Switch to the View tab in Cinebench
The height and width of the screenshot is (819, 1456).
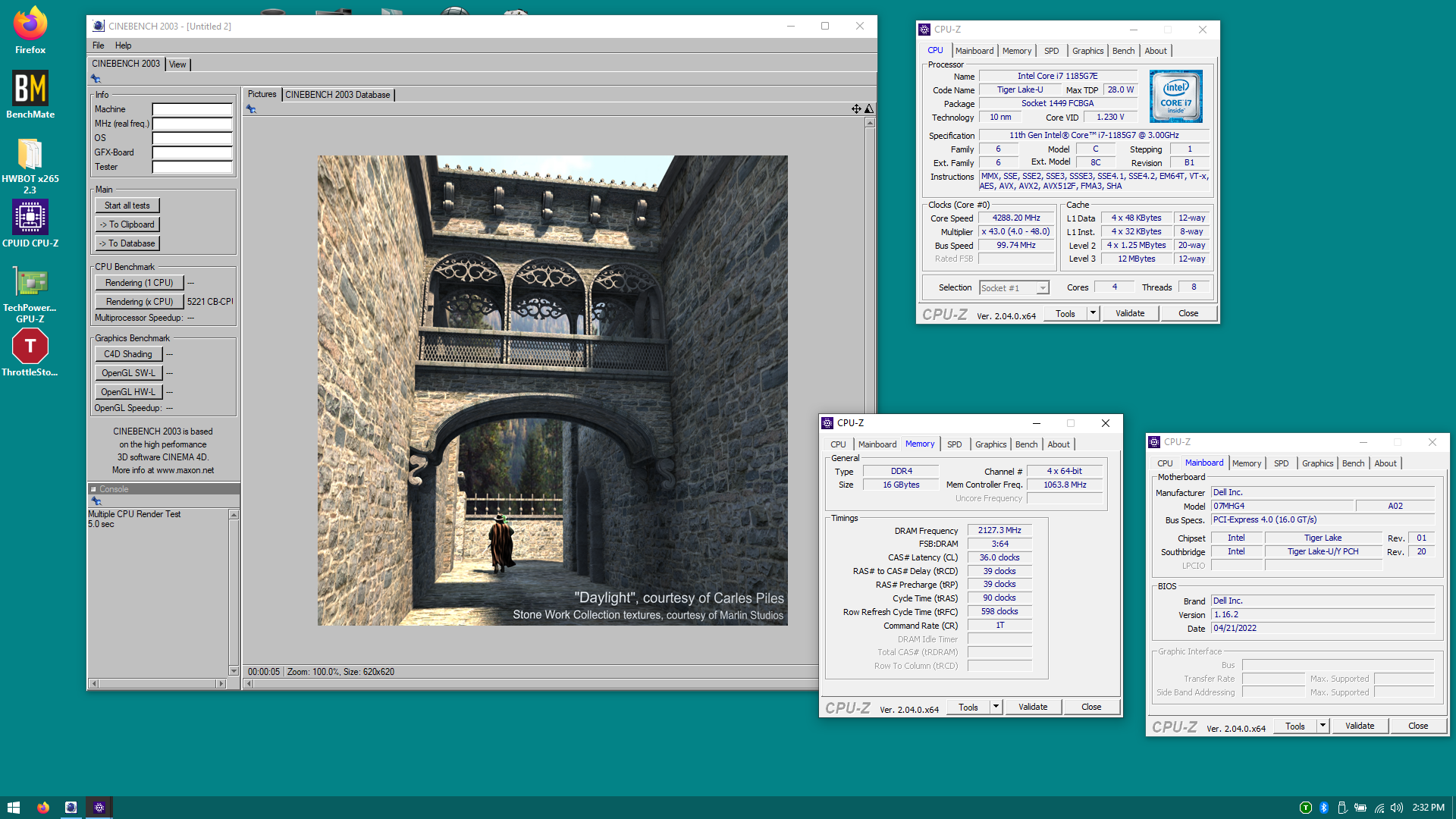177,64
